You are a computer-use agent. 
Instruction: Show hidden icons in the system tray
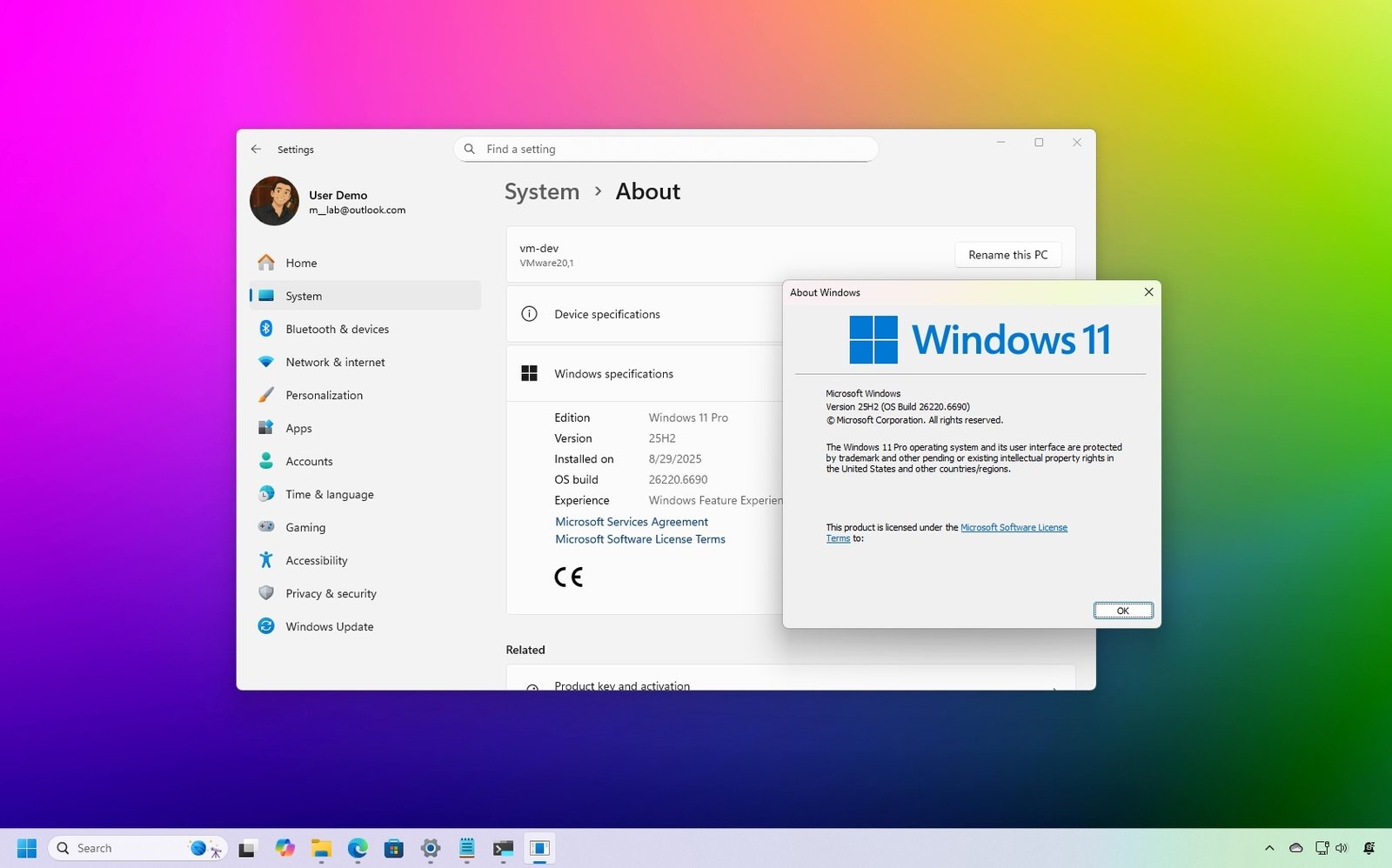1268,848
